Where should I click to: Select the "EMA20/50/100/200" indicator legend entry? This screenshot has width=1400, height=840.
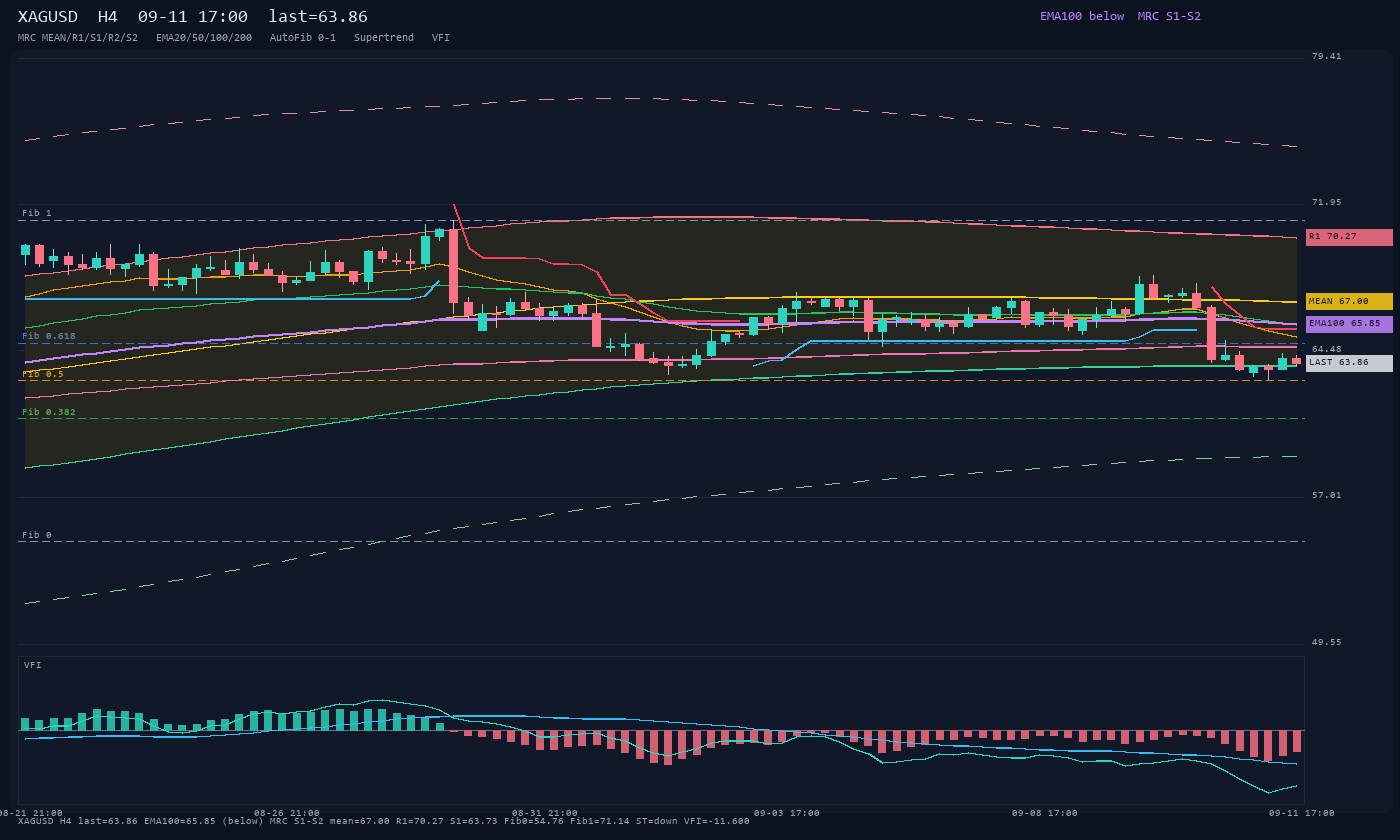coord(204,38)
